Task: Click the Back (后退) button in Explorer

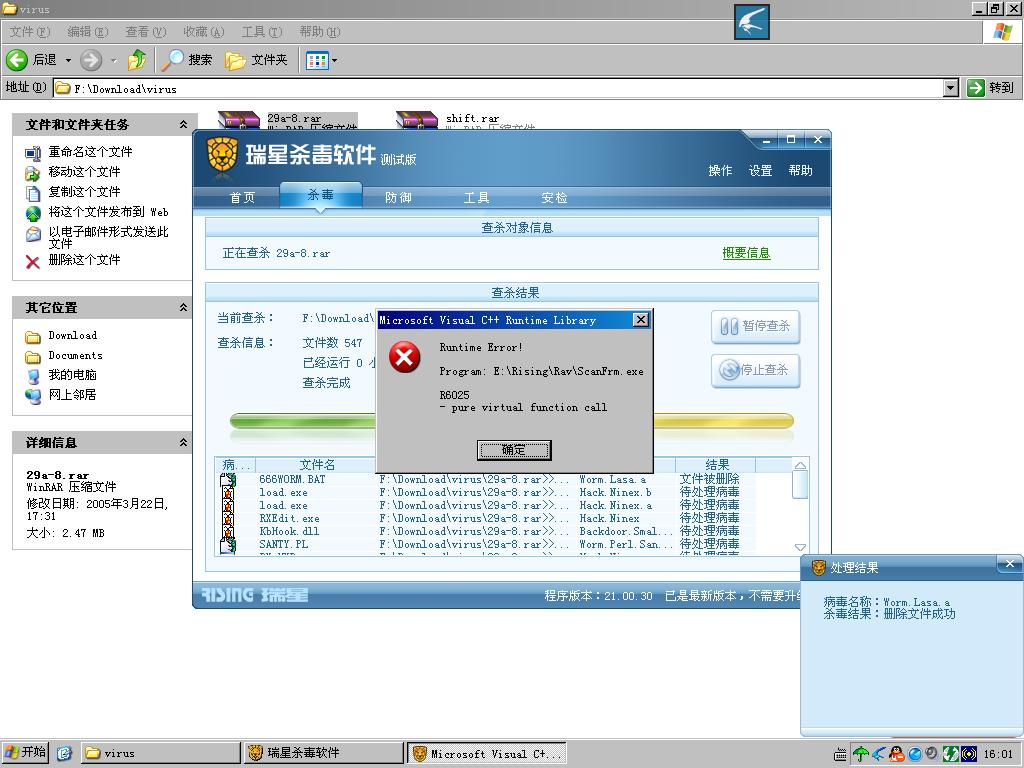Action: click(31, 60)
